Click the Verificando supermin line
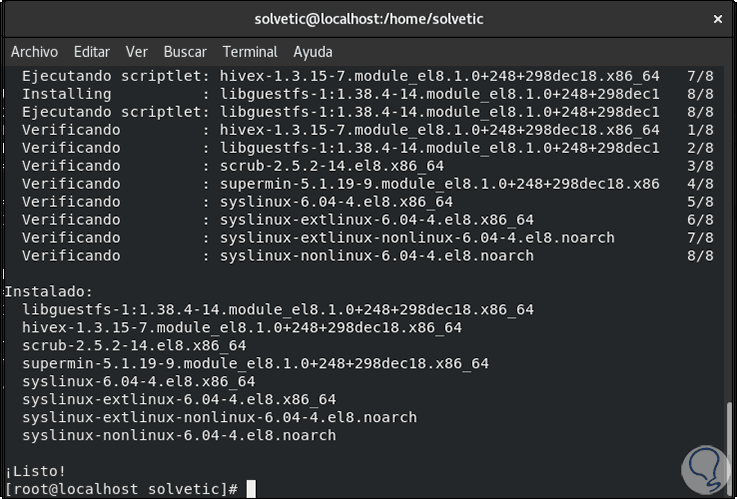This screenshot has width=737, height=499. 340,184
